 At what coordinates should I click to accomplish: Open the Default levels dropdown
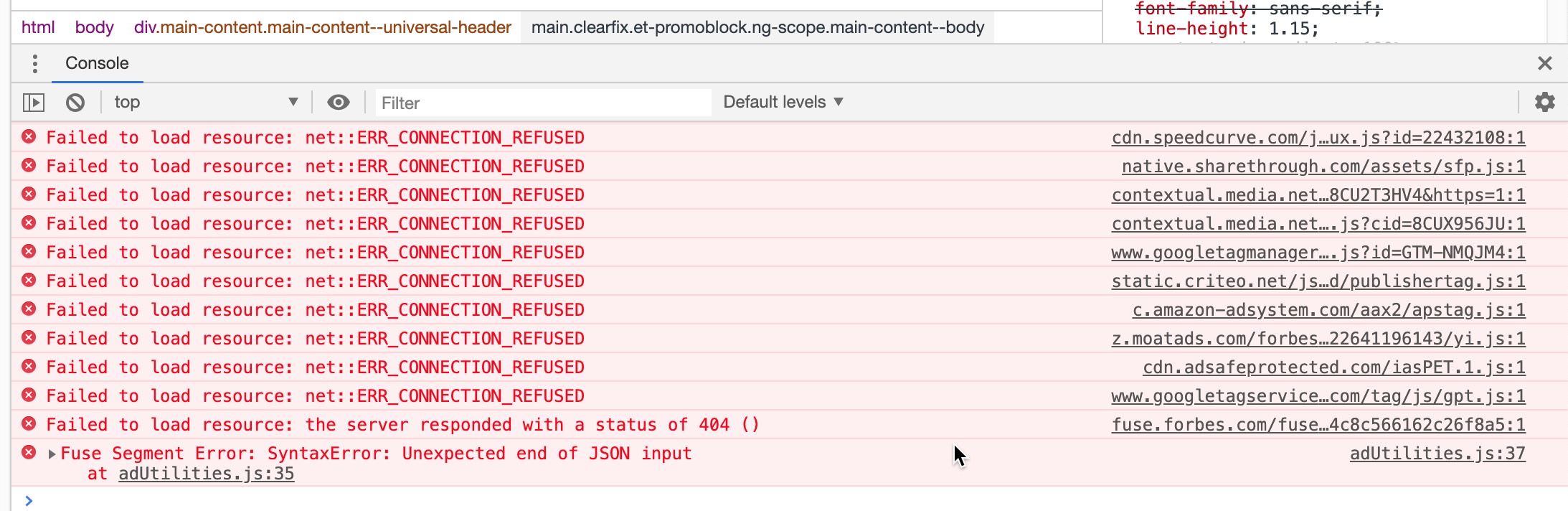point(783,102)
